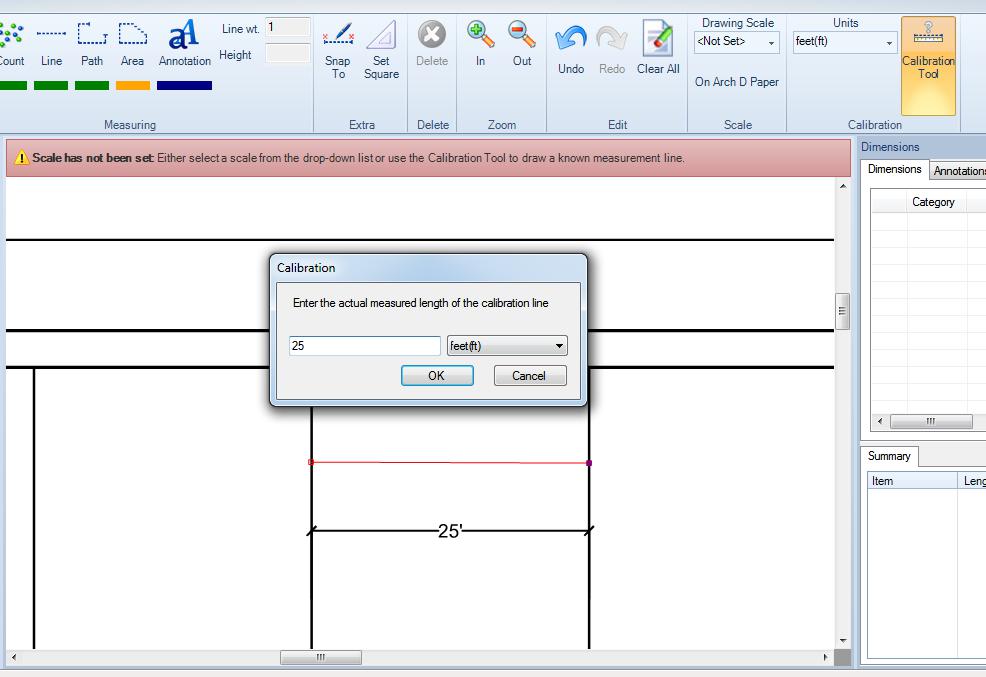Screen dimensions: 986x677
Task: Click the red calibration line's left endpoint
Action: [x=311, y=462]
